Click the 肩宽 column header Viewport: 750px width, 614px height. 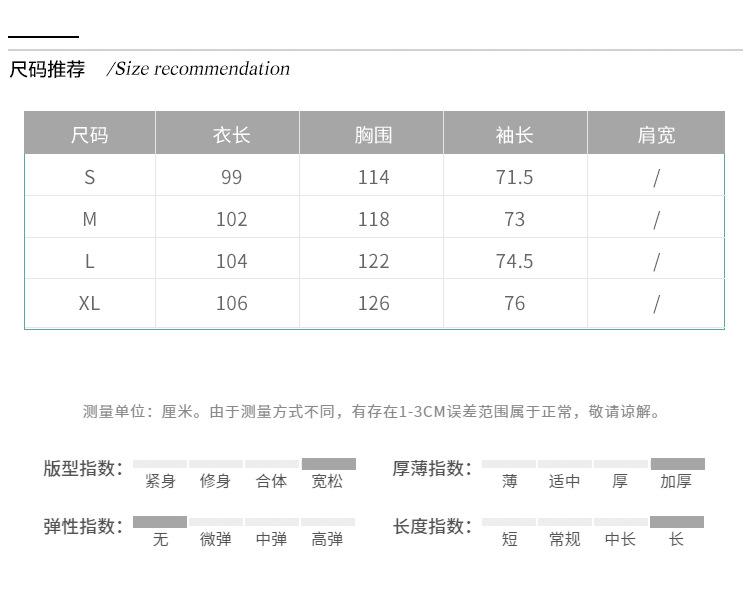tap(656, 134)
